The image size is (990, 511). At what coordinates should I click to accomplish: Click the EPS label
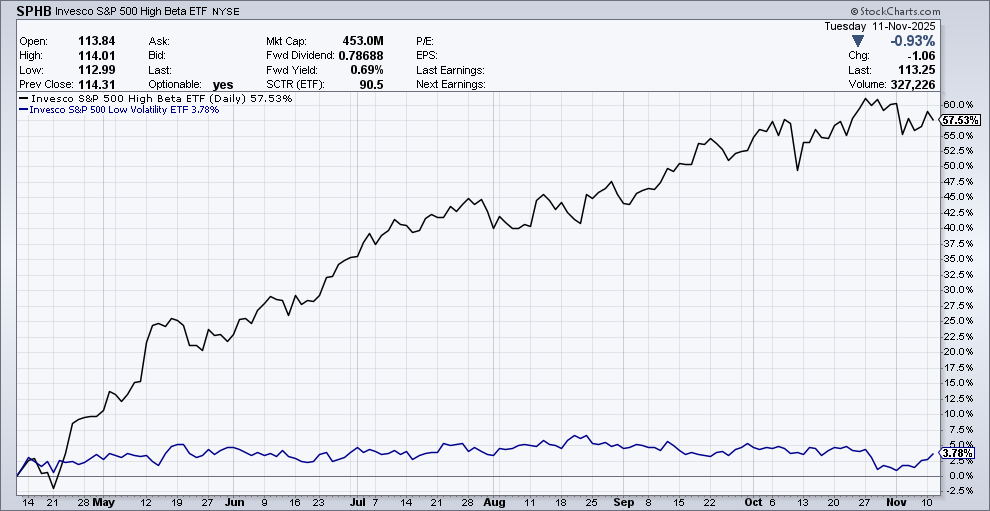(427, 55)
